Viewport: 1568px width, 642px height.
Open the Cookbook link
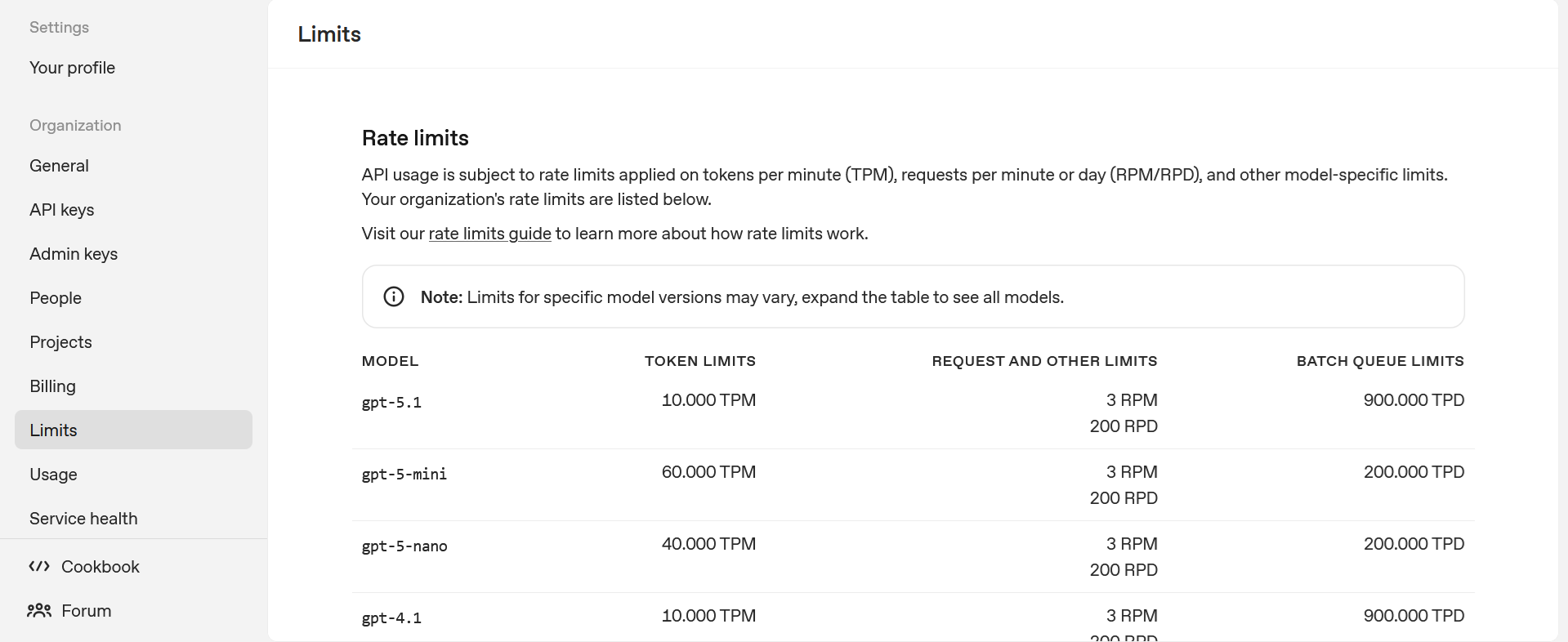101,566
